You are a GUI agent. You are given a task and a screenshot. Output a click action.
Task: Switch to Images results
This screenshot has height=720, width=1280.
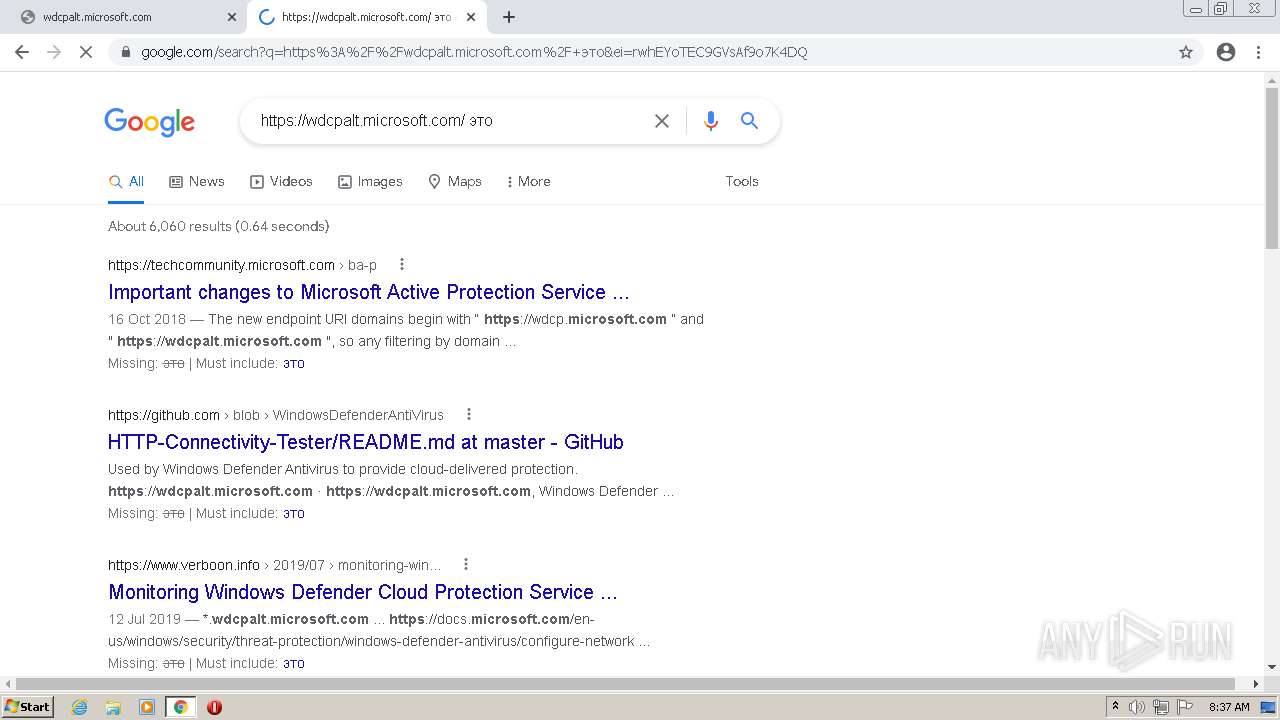tap(370, 182)
